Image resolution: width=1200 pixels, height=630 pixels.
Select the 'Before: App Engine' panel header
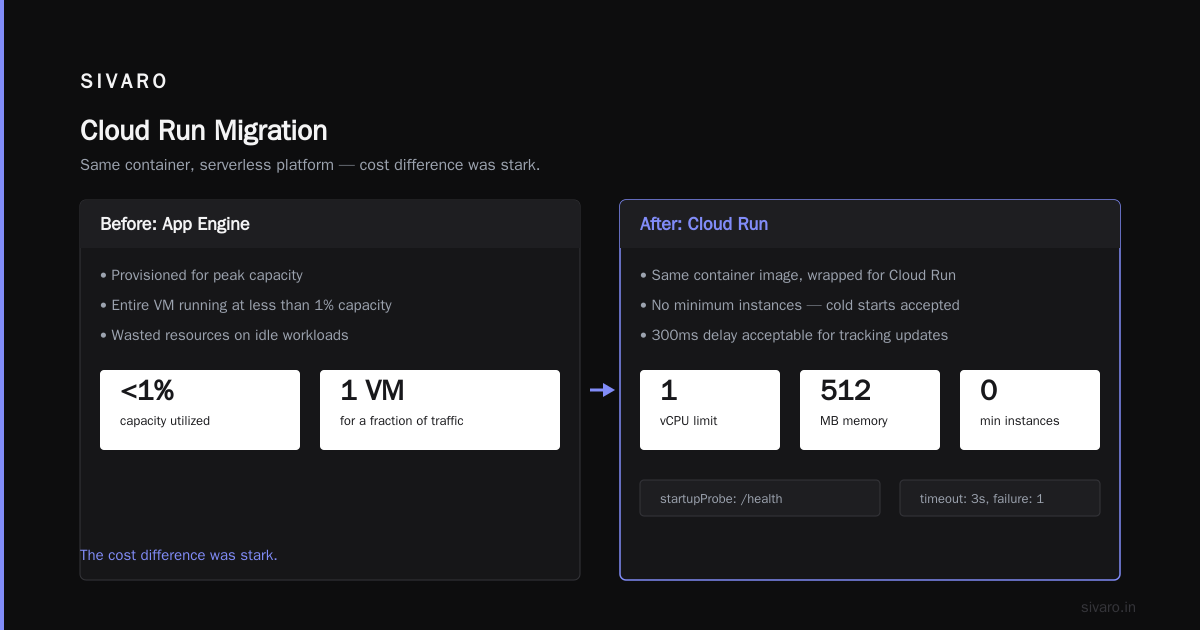330,224
